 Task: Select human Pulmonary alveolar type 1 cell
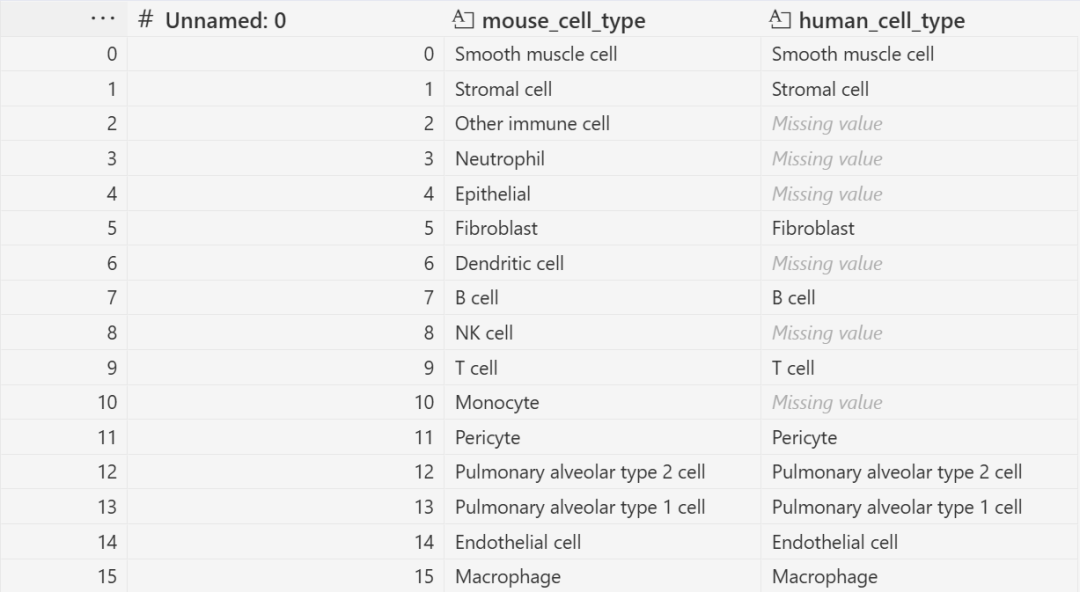click(897, 507)
